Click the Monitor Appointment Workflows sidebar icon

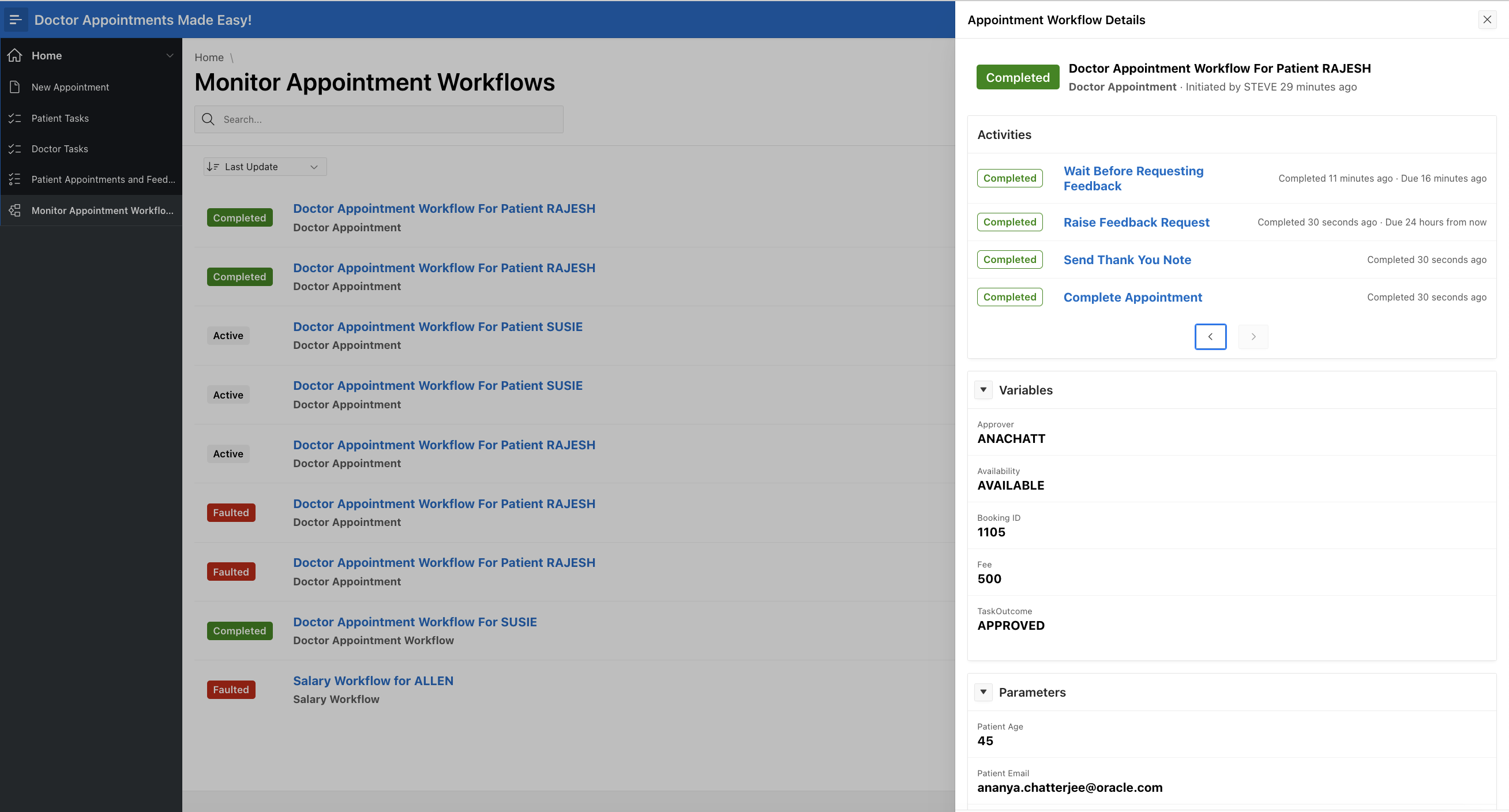click(x=15, y=210)
